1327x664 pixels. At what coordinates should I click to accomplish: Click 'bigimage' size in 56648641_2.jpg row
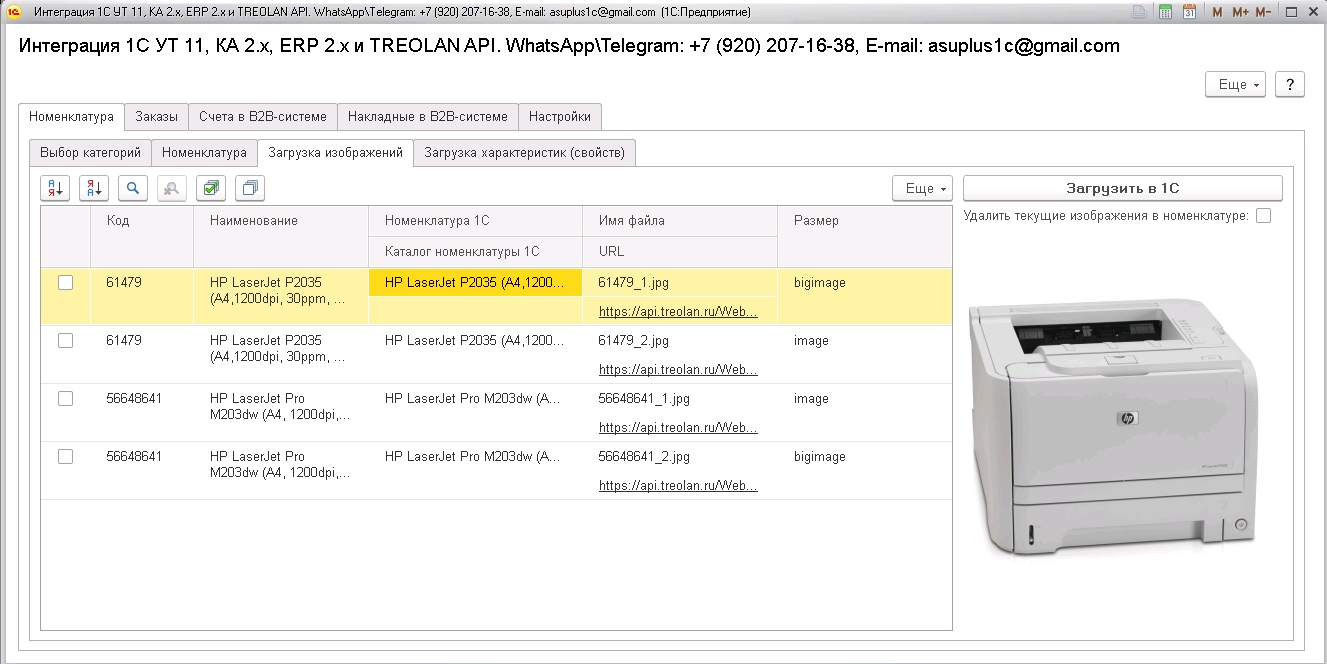tap(820, 457)
